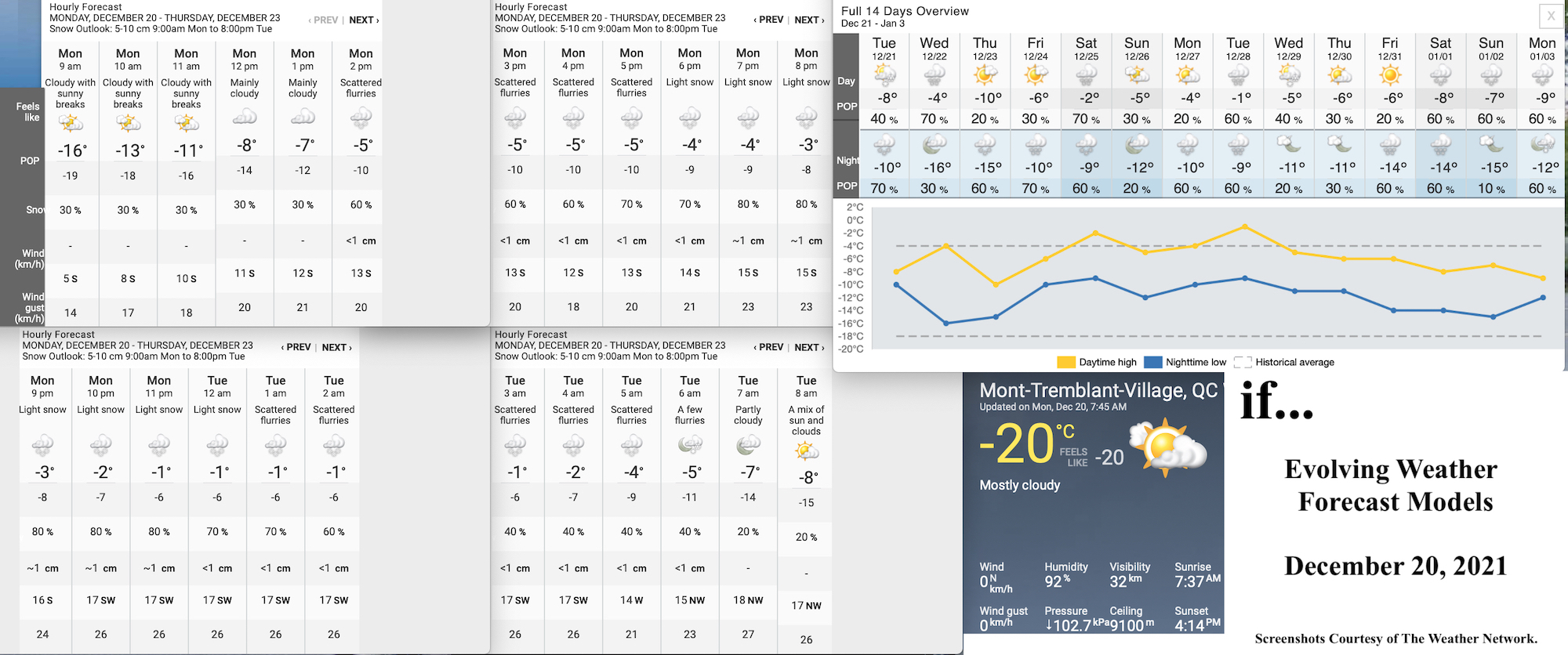The width and height of the screenshot is (1568, 655).
Task: Click the Humidity 92% reading
Action: pyautogui.click(x=1065, y=576)
